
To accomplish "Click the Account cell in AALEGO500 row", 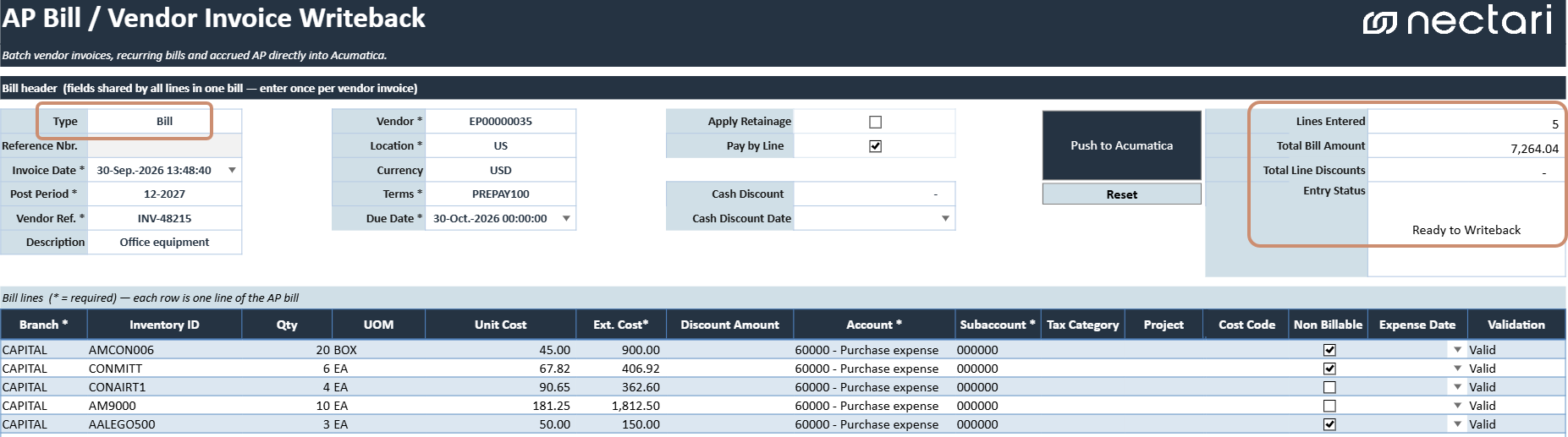I will click(874, 424).
